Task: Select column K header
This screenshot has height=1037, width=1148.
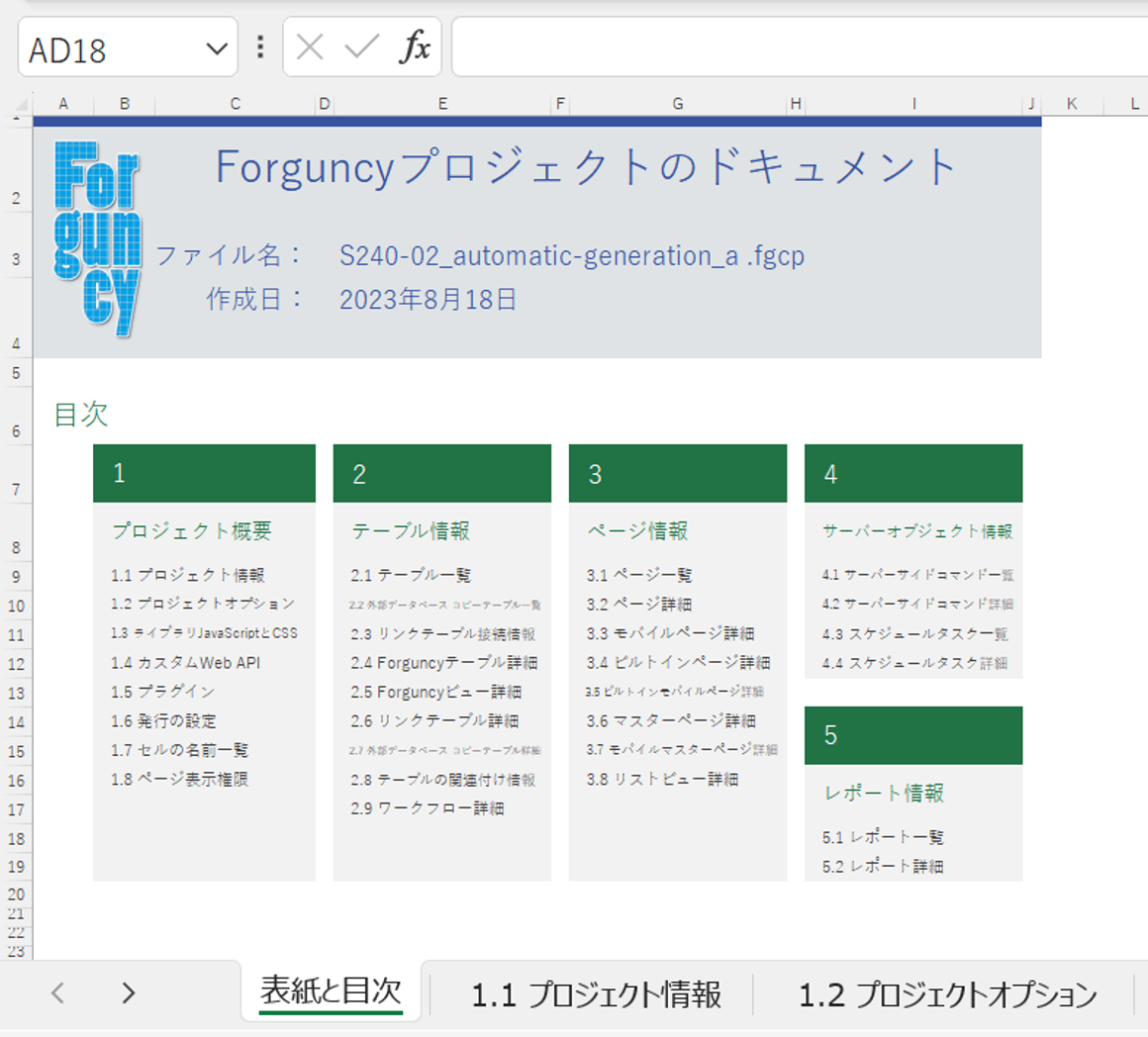Action: tap(1072, 104)
